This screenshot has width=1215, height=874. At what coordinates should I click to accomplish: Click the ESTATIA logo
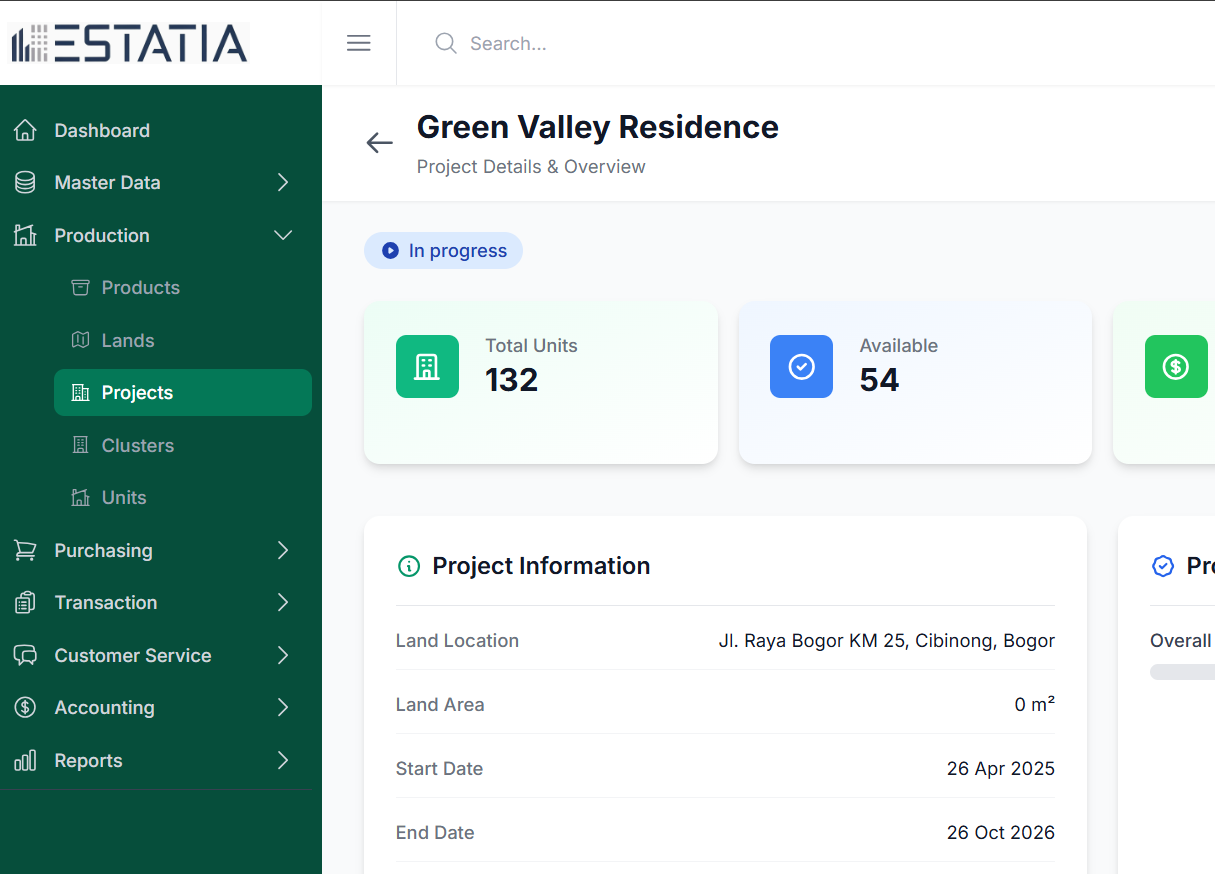[129, 43]
